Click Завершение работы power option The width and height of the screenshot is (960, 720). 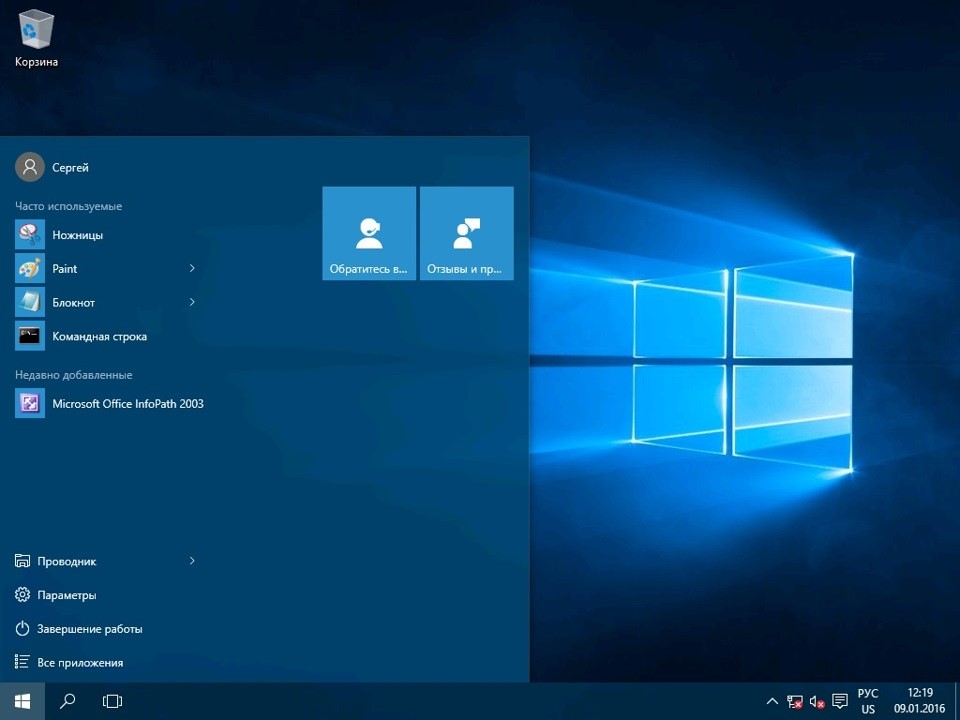point(89,629)
